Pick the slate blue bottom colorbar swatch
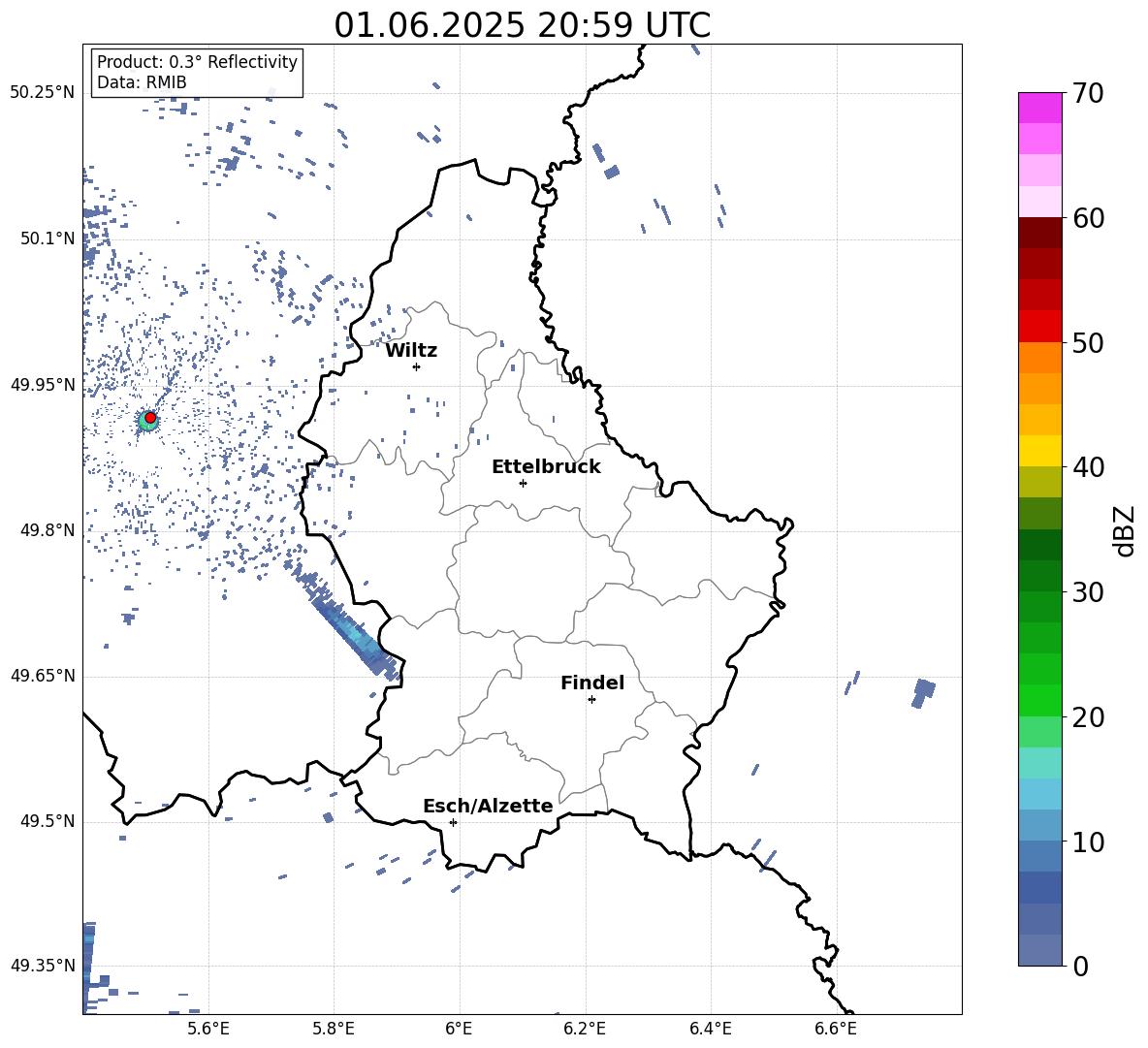 click(1040, 950)
